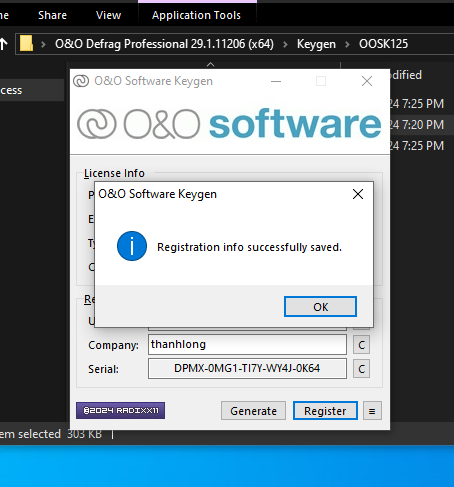Open the keygen hamburger menu button
Screen dimensions: 454x487
click(372, 411)
